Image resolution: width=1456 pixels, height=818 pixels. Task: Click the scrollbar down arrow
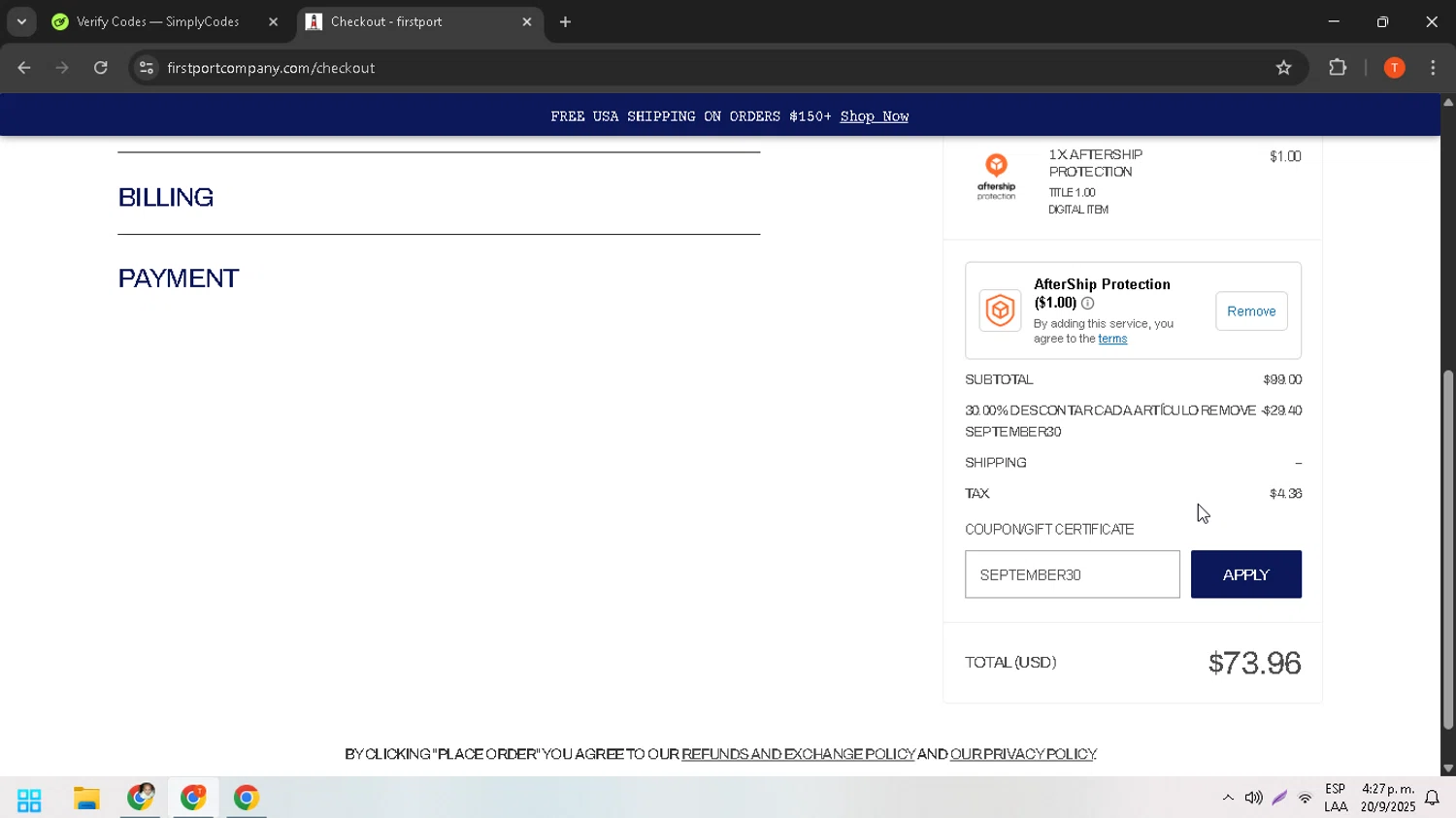coord(1448,769)
